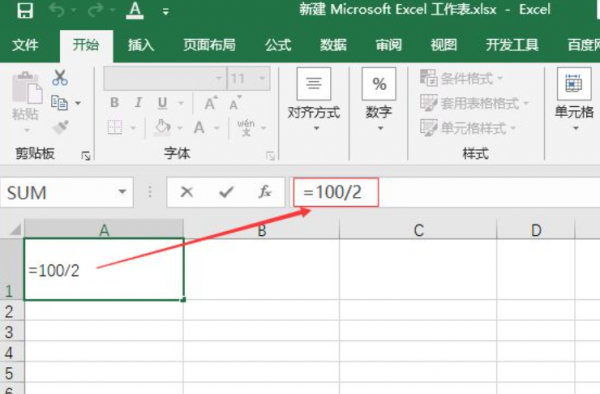This screenshot has height=394, width=600.
Task: Open 条件格式 conditional formatting
Action: click(x=461, y=78)
